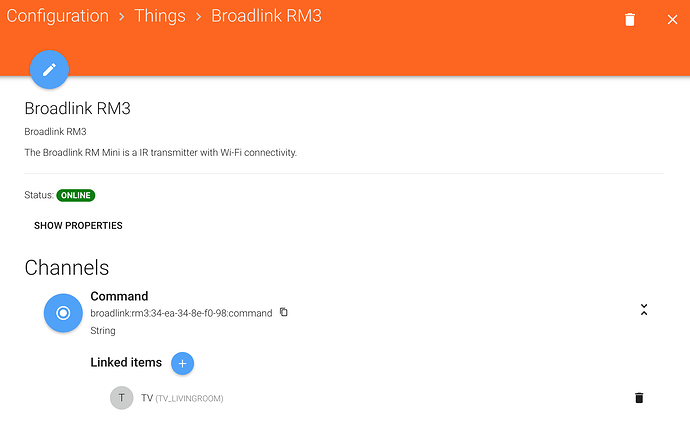Select the Broadlink RM3 breadcrumb entry
This screenshot has height=424, width=690.
coord(266,16)
